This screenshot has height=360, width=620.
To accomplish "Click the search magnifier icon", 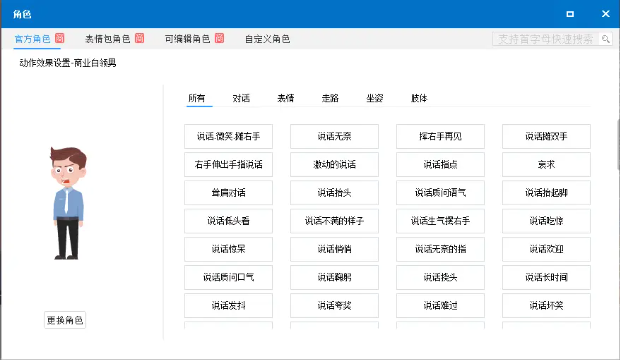I will click(x=605, y=39).
